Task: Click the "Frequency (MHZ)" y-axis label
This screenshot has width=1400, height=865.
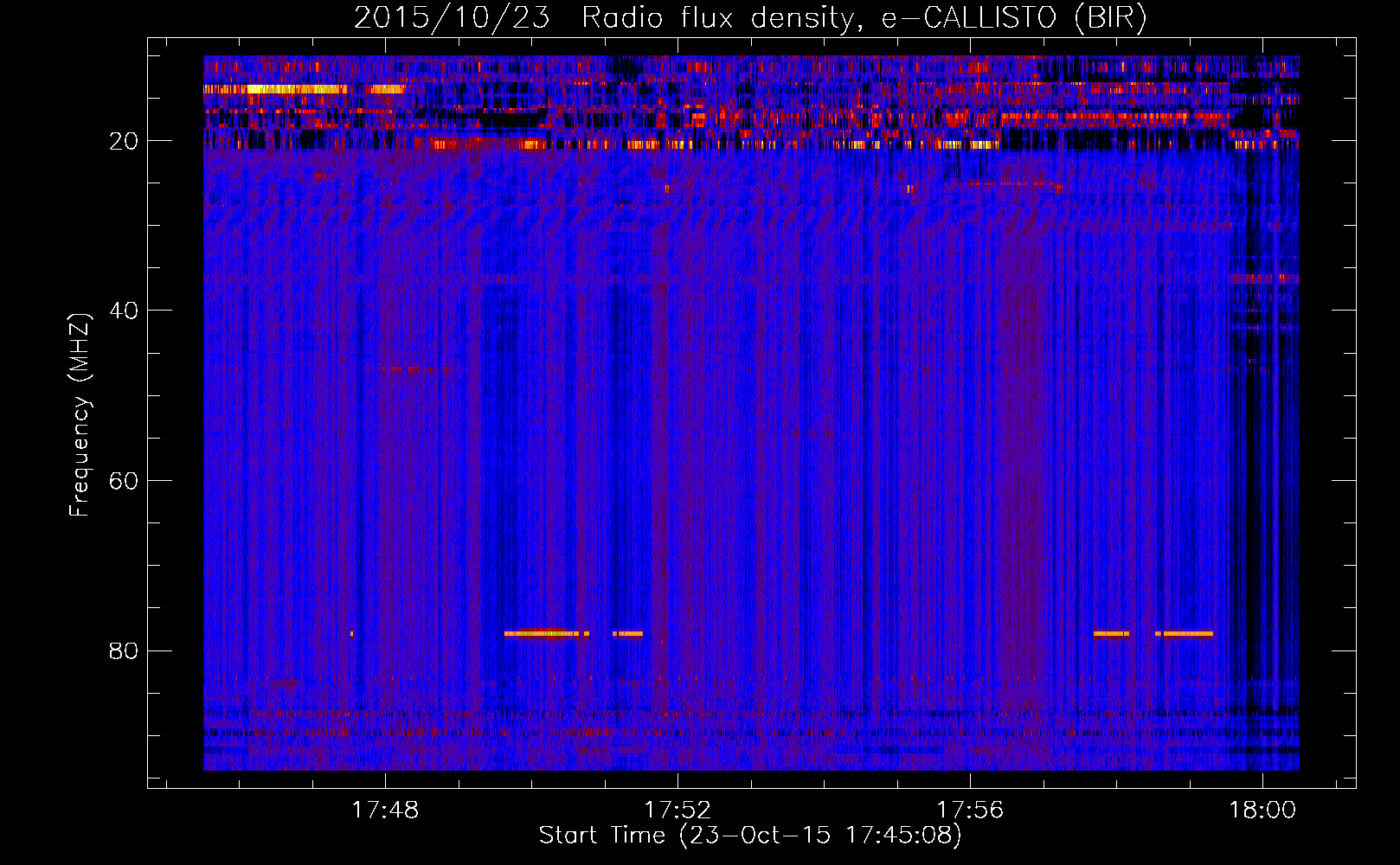Action: coord(79,415)
